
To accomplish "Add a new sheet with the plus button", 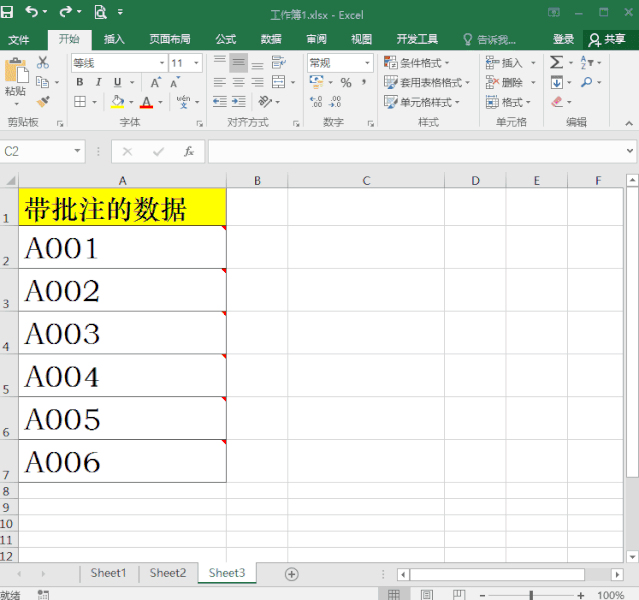I will [291, 574].
